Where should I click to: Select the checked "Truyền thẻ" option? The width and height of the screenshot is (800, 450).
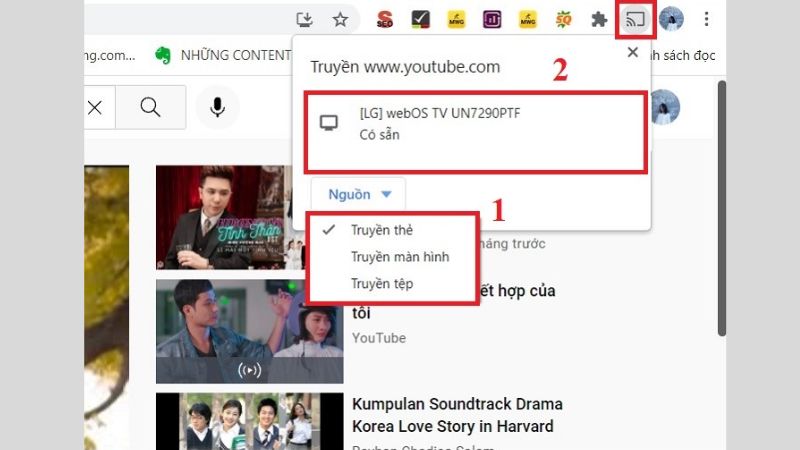point(381,230)
